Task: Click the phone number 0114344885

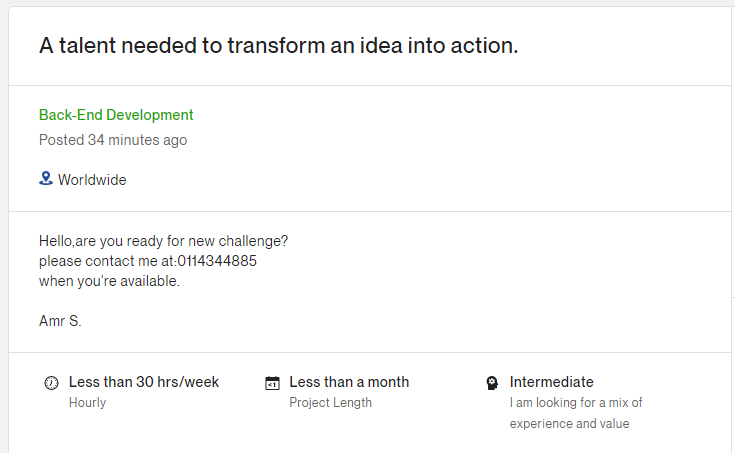Action: [217, 261]
